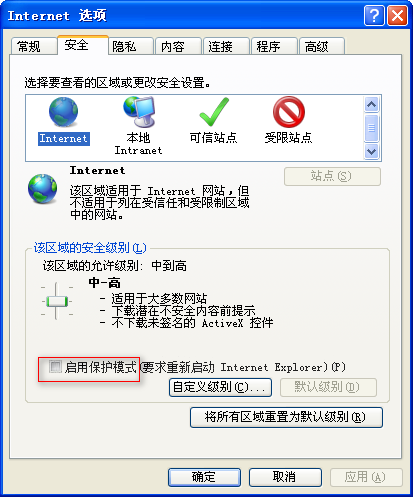Image resolution: width=413 pixels, height=497 pixels.
Task: Switch to the 连接 tab
Action: (x=226, y=46)
